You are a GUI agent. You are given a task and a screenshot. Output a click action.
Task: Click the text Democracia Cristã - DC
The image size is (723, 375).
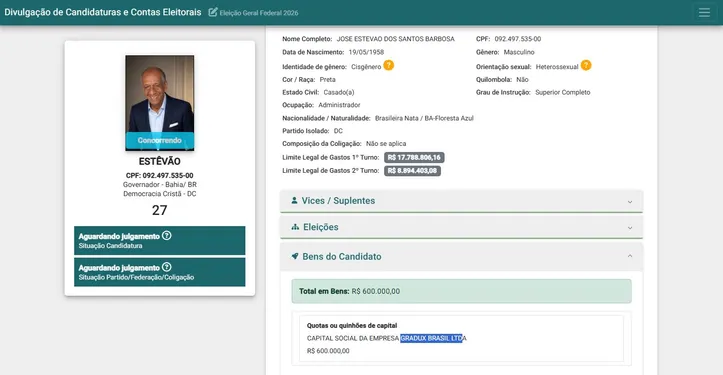[160, 194]
